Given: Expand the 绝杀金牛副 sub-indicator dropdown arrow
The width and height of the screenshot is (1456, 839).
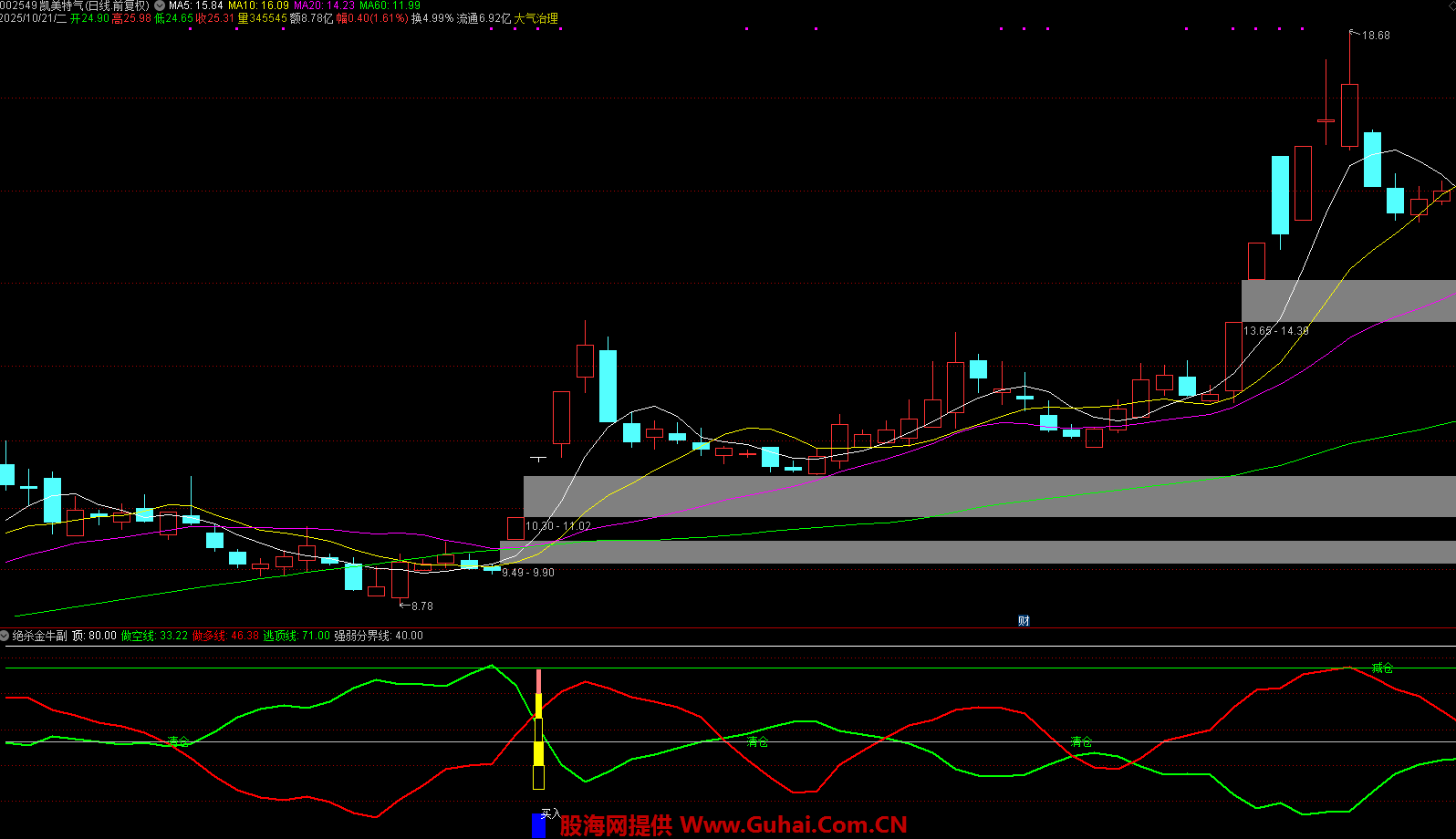Looking at the screenshot, I should [x=5, y=636].
